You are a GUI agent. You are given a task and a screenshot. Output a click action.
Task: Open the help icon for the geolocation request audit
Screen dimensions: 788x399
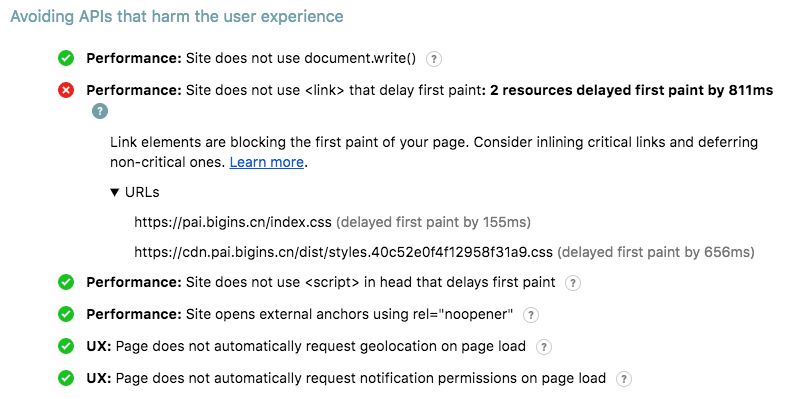(544, 347)
